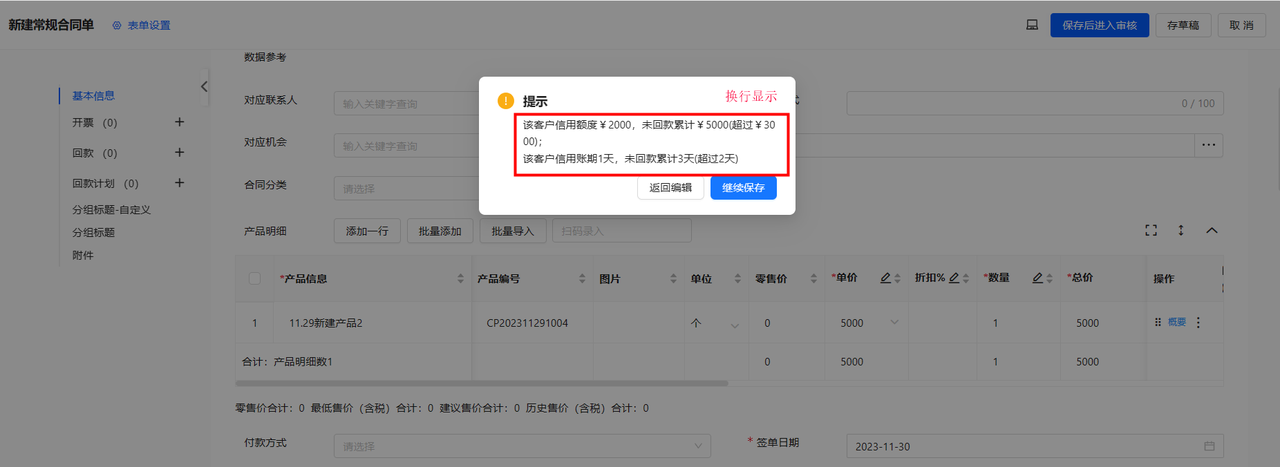1280x467 pixels.
Task: Sort by the 图片 column
Action: click(x=674, y=278)
